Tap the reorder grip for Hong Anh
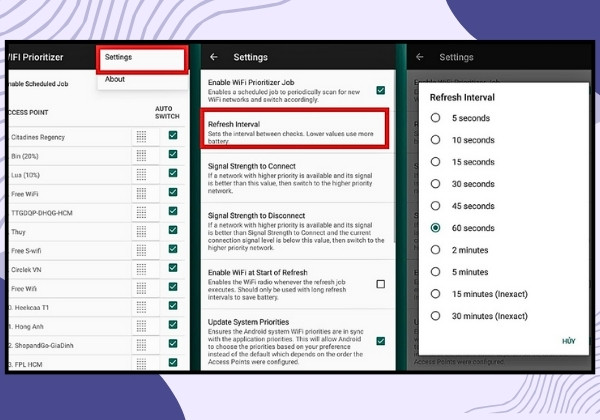600x420 pixels. [x=141, y=326]
